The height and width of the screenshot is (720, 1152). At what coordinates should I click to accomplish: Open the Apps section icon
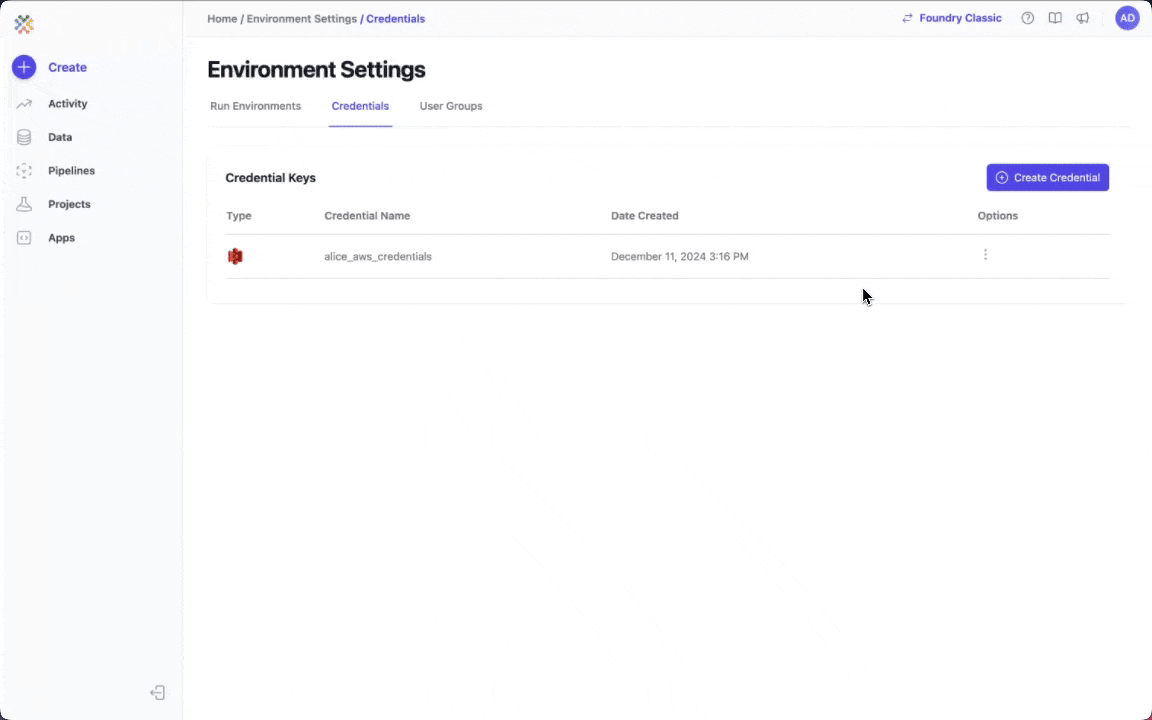(24, 238)
